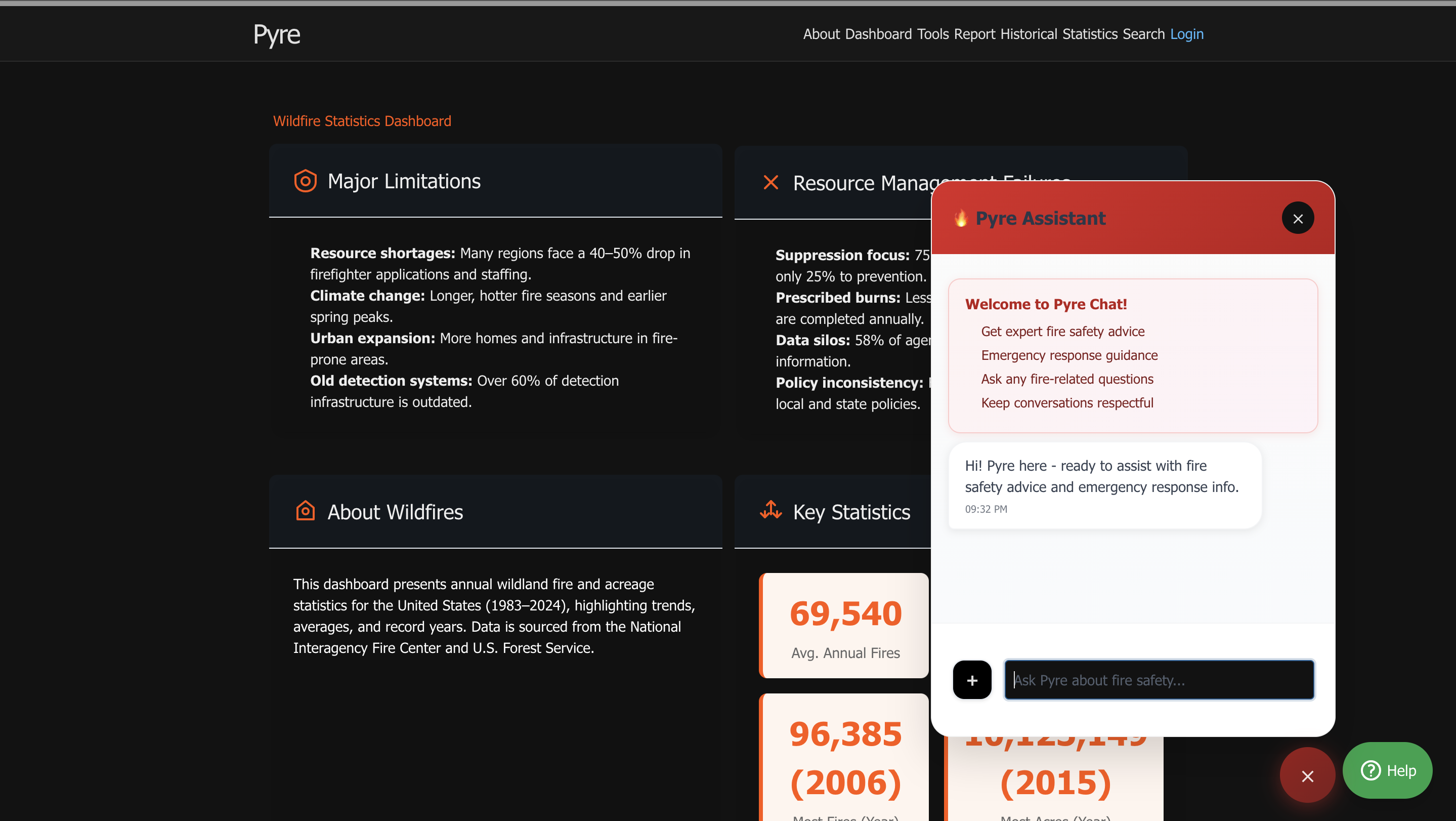
Task: Click the 'Policy inconsistency:' bold label
Action: click(x=849, y=383)
